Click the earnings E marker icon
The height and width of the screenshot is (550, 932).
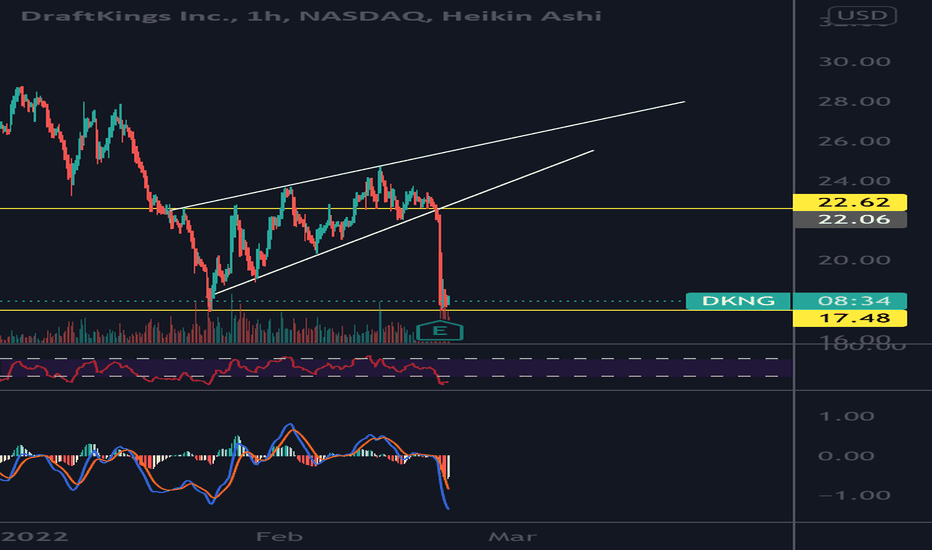click(440, 331)
